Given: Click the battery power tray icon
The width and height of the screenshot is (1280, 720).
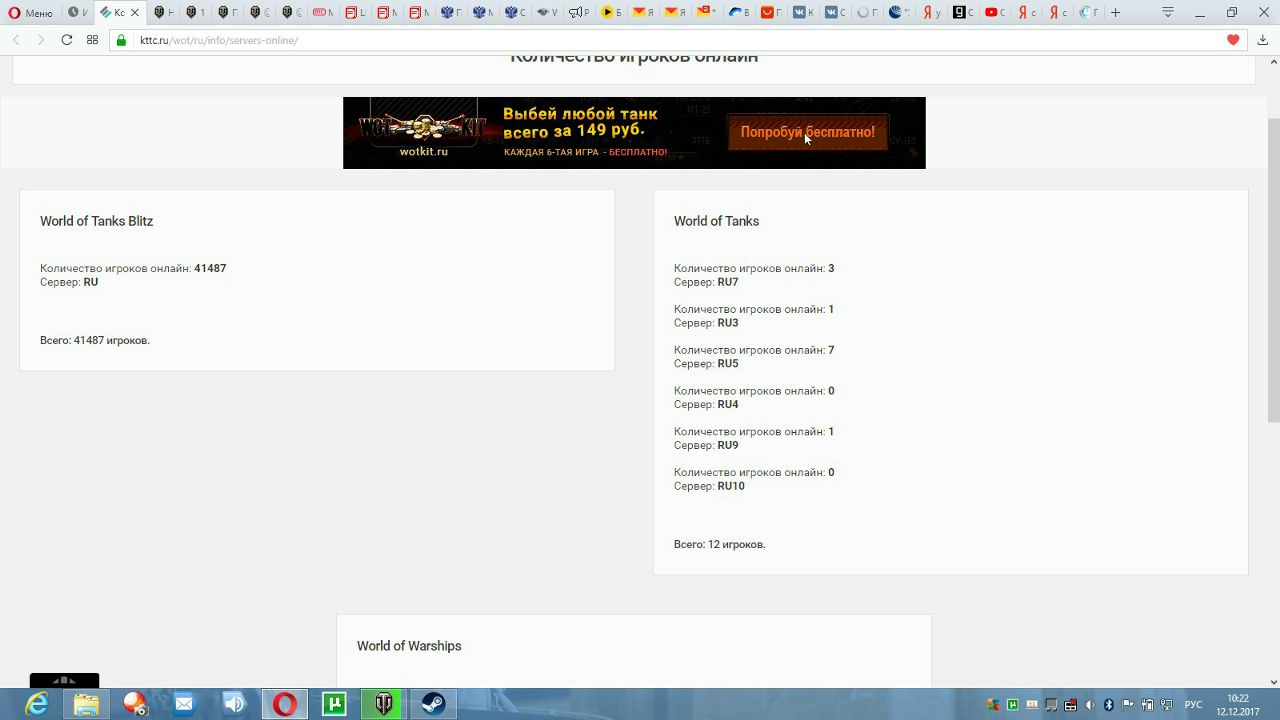Looking at the screenshot, I should coord(1148,705).
